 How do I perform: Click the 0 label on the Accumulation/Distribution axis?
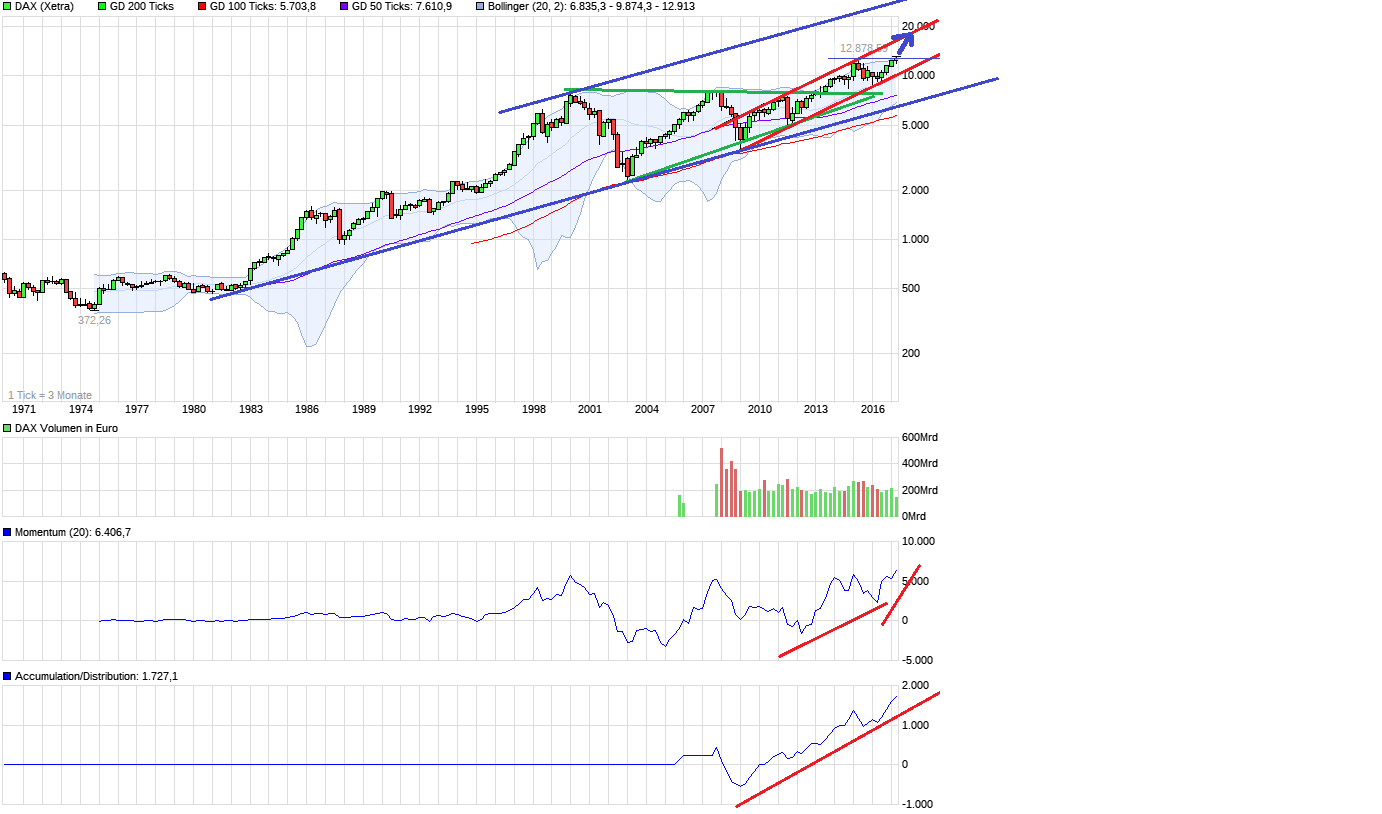pos(905,764)
